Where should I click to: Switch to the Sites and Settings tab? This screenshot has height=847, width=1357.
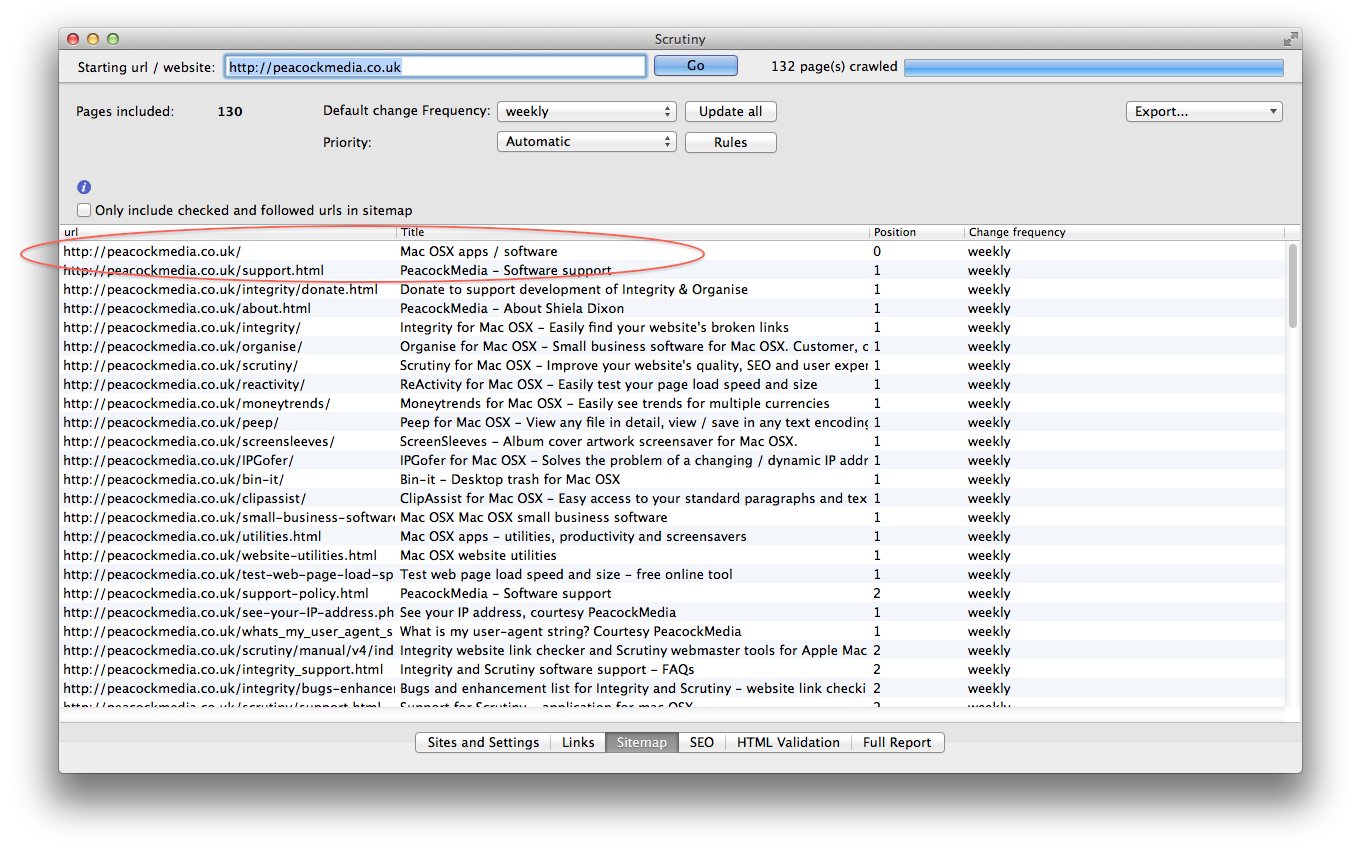[483, 742]
